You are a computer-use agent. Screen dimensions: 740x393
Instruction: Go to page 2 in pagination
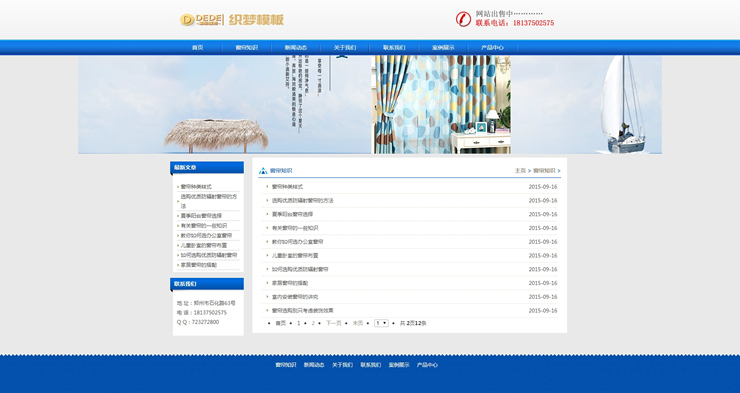click(313, 323)
